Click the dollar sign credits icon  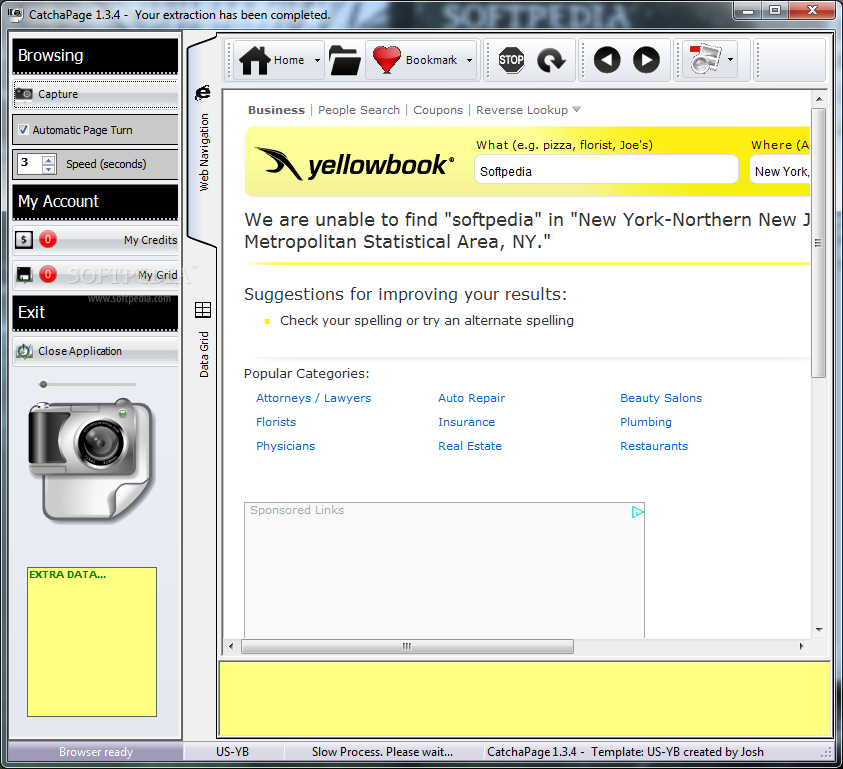pyautogui.click(x=24, y=239)
